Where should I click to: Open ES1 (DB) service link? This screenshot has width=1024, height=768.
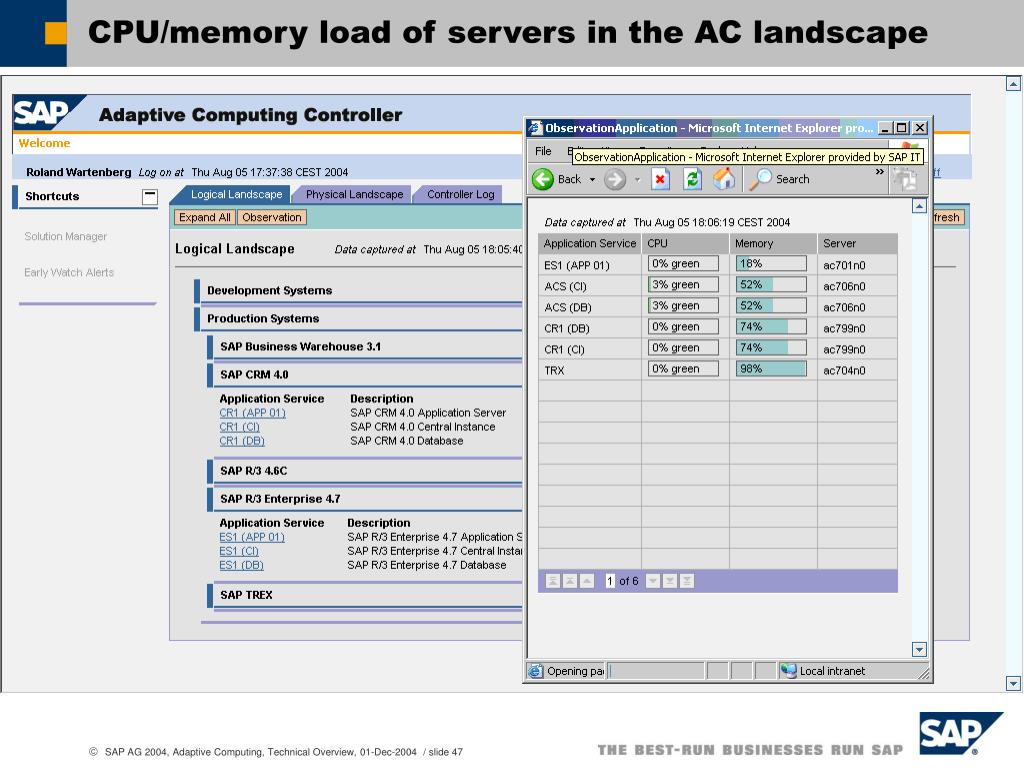point(241,566)
